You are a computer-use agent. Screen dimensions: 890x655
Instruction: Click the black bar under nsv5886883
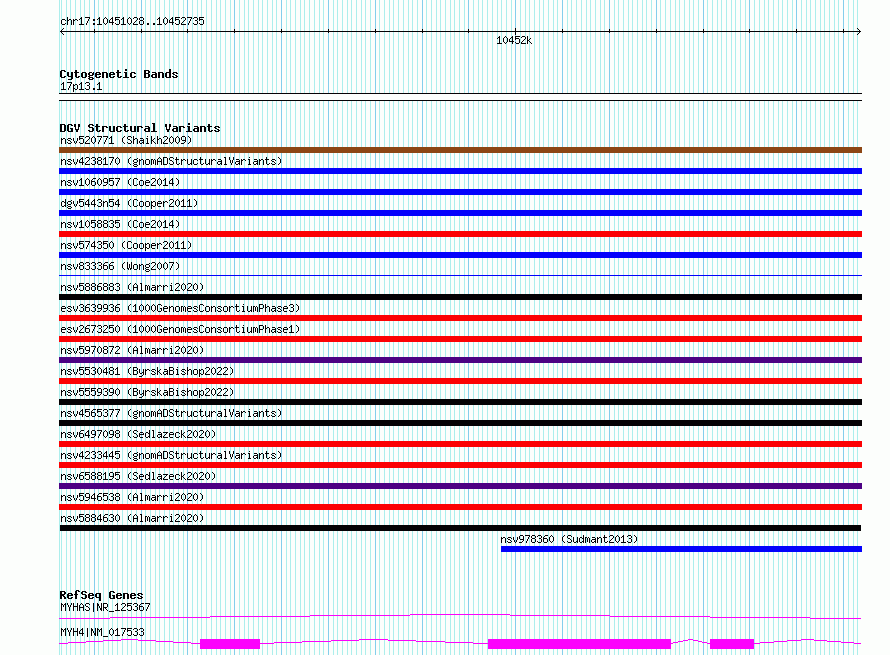click(460, 297)
